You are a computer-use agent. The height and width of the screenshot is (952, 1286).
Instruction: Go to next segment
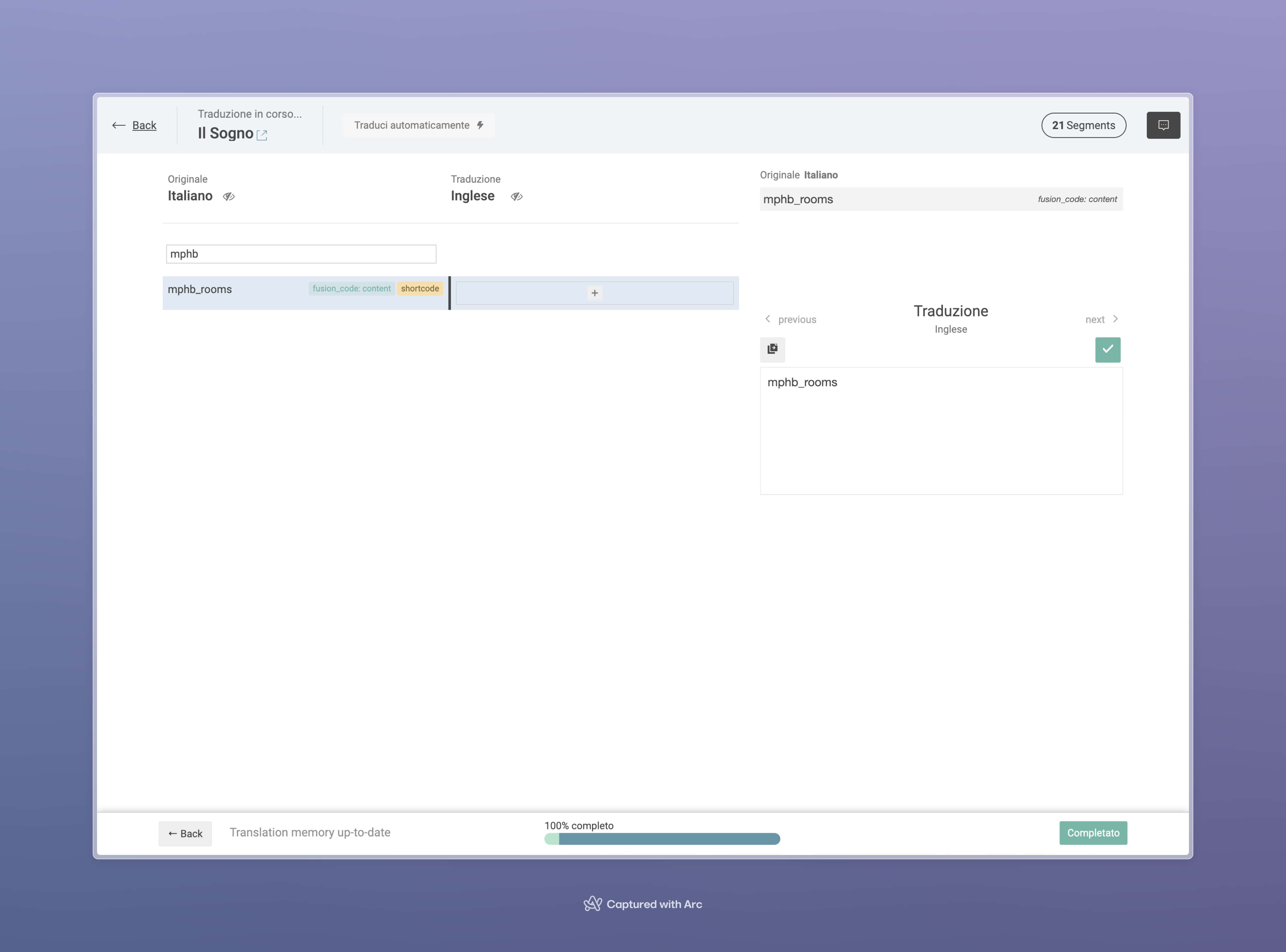[x=1102, y=319]
